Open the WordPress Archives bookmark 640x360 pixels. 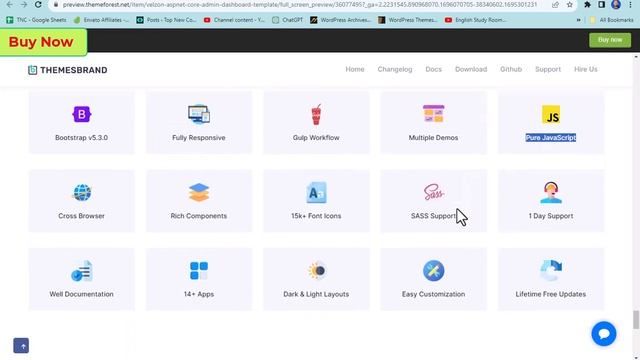tap(340, 20)
